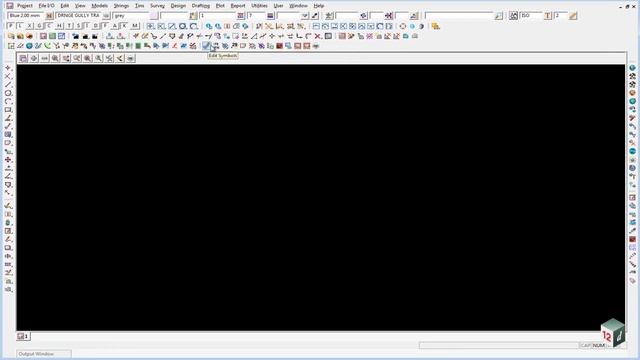The height and width of the screenshot is (360, 640).
Task: Click the NUM indicator in status bar
Action: [x=598, y=345]
